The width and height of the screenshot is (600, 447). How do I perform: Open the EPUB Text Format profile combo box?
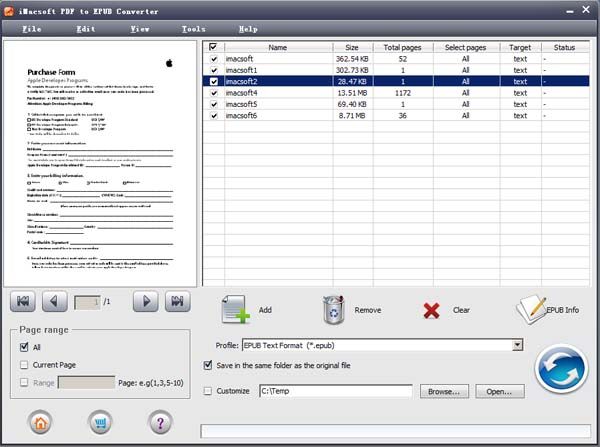pos(382,345)
